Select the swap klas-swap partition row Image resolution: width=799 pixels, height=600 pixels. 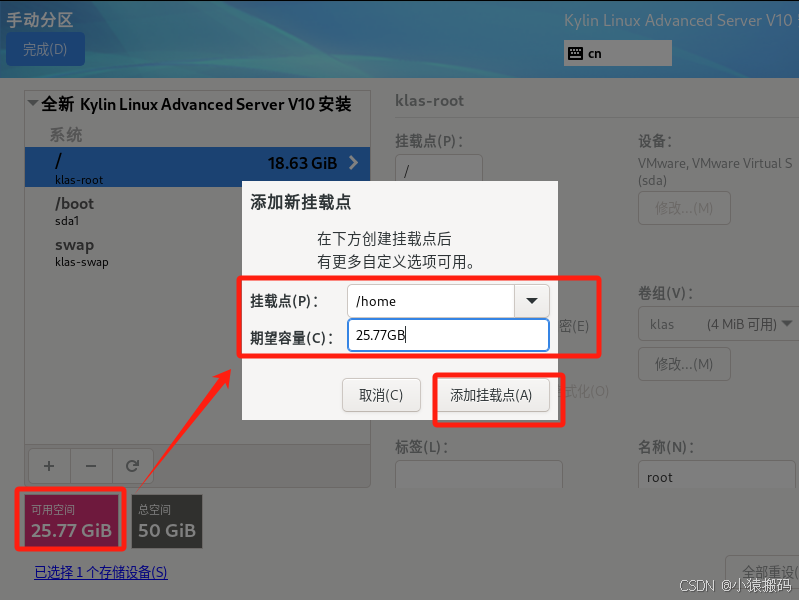(x=134, y=252)
